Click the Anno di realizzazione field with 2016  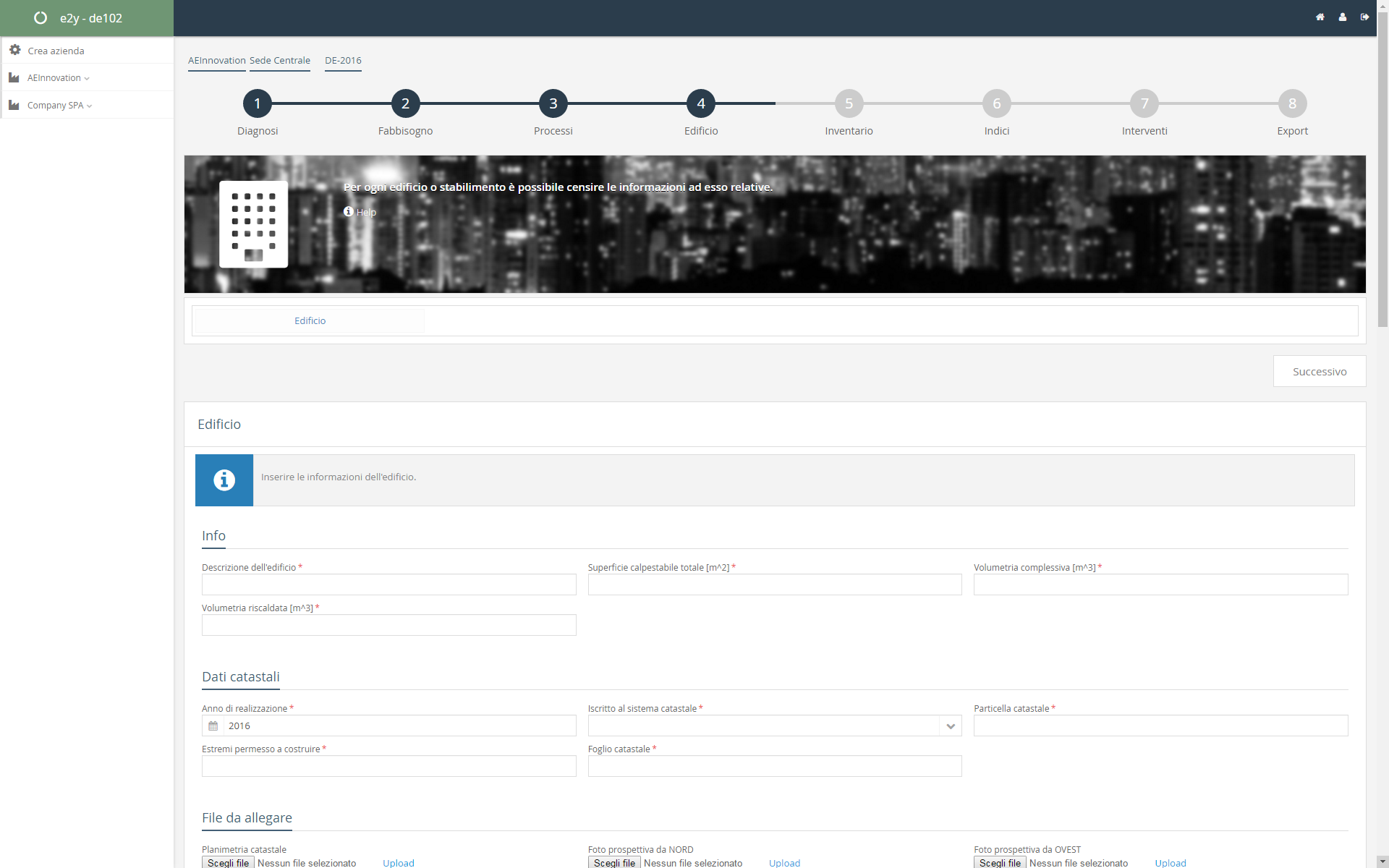tap(389, 726)
